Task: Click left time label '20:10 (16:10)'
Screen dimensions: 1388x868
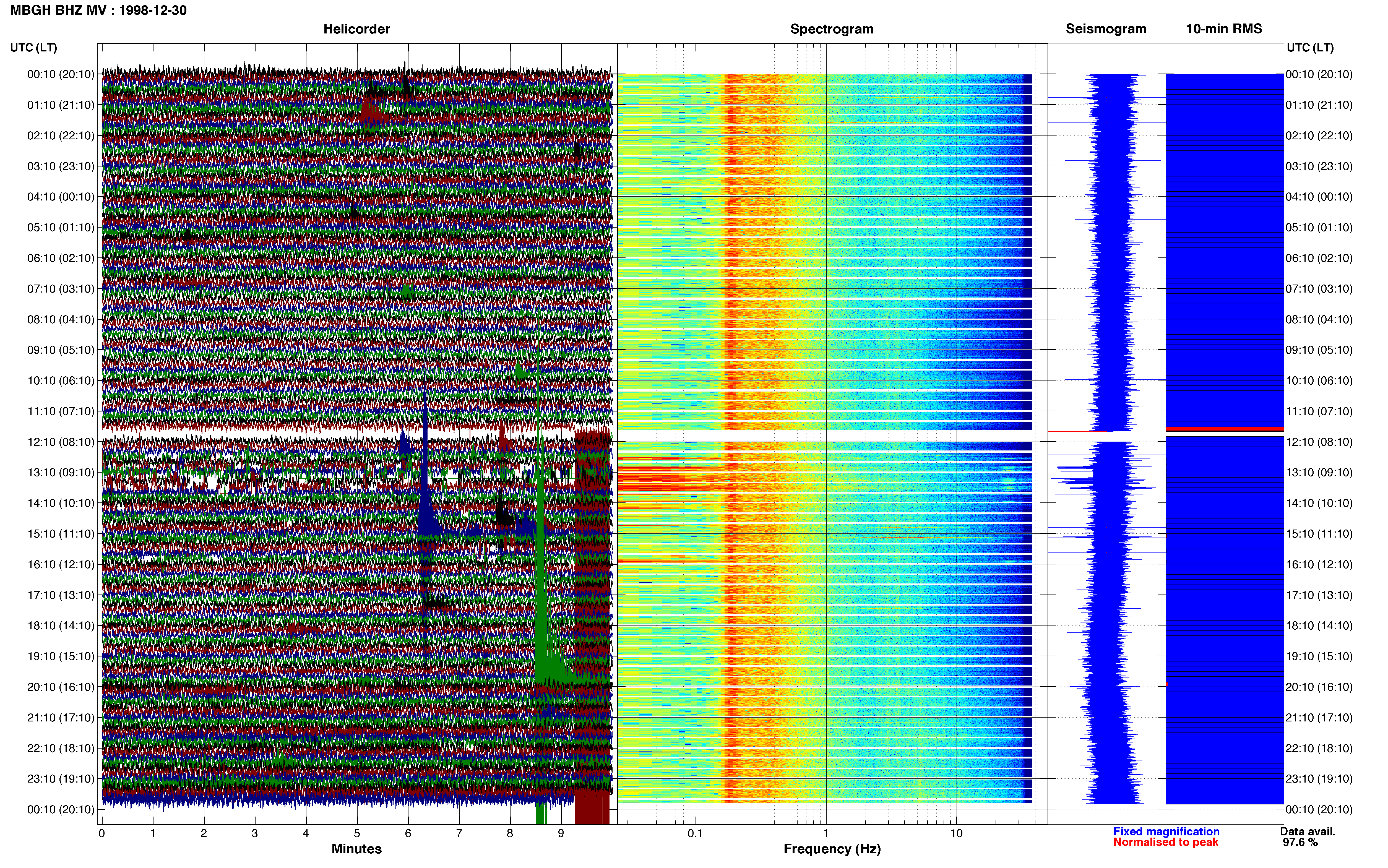Action: pyautogui.click(x=61, y=687)
